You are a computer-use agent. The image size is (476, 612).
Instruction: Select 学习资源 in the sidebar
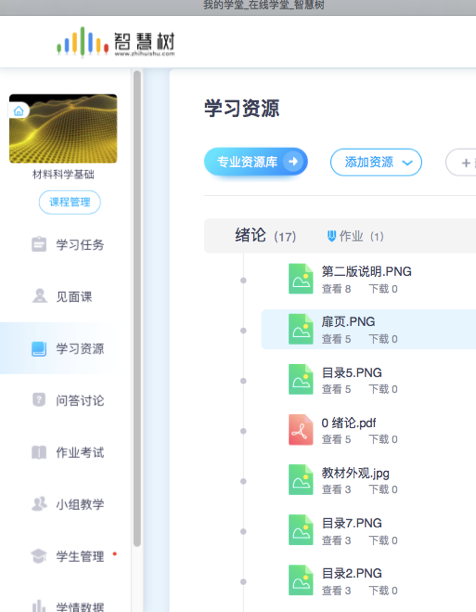(x=66, y=348)
